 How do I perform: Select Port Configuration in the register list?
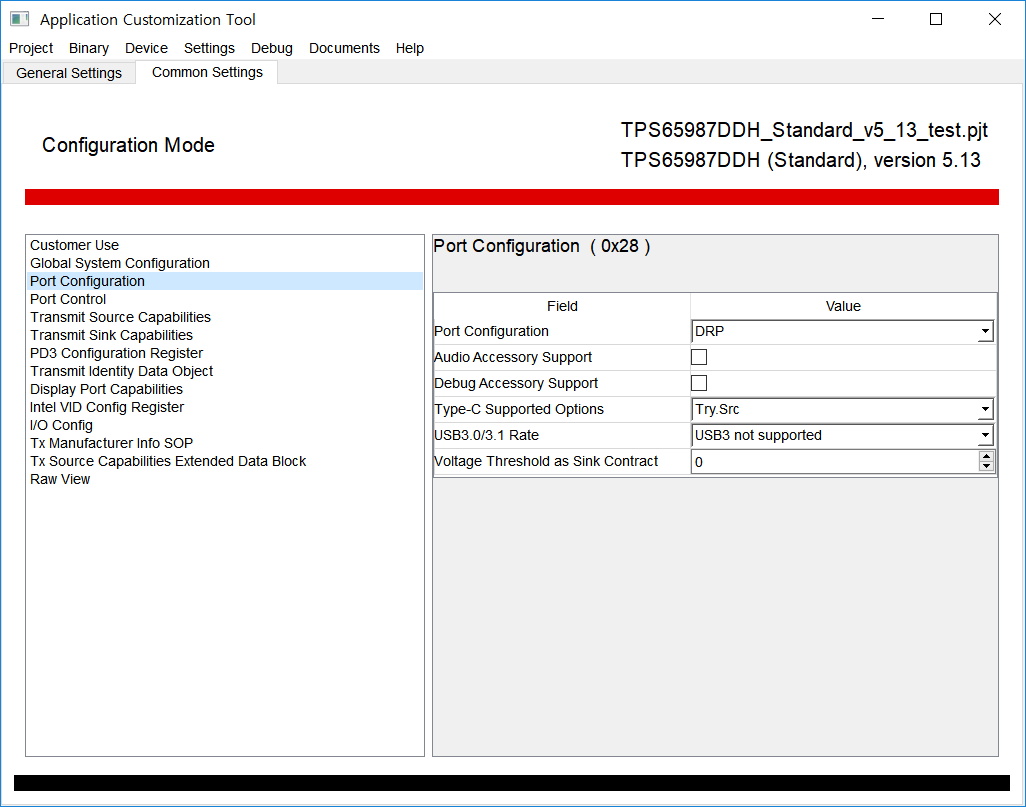point(224,281)
